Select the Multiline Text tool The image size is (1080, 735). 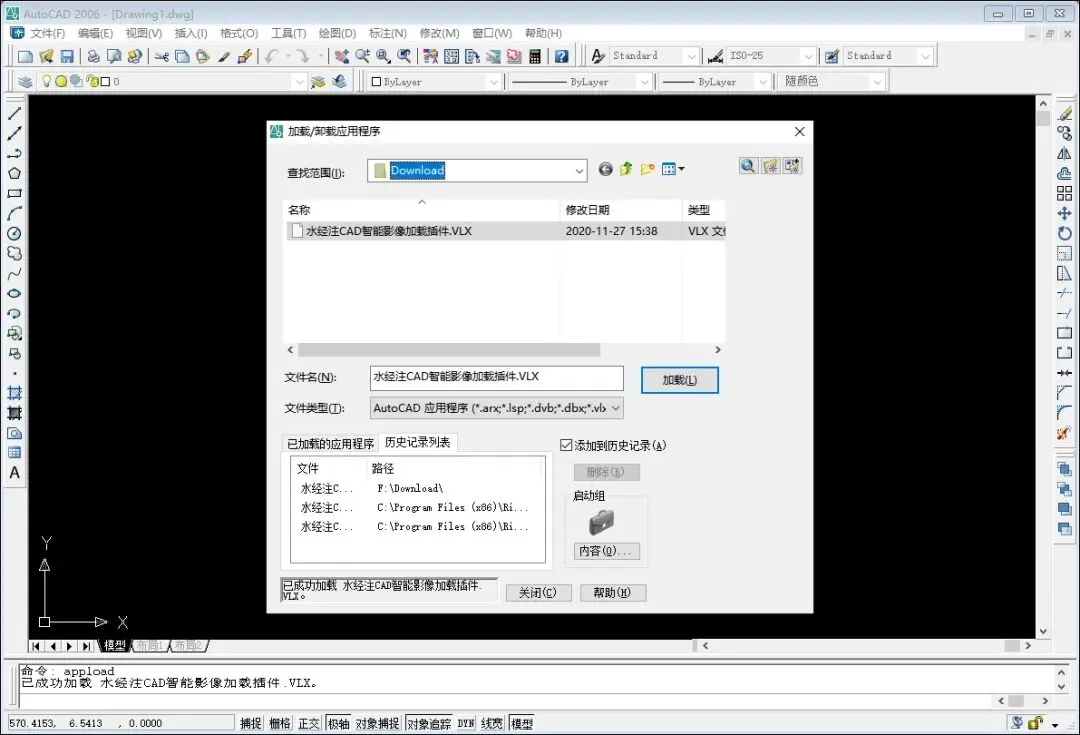(14, 473)
